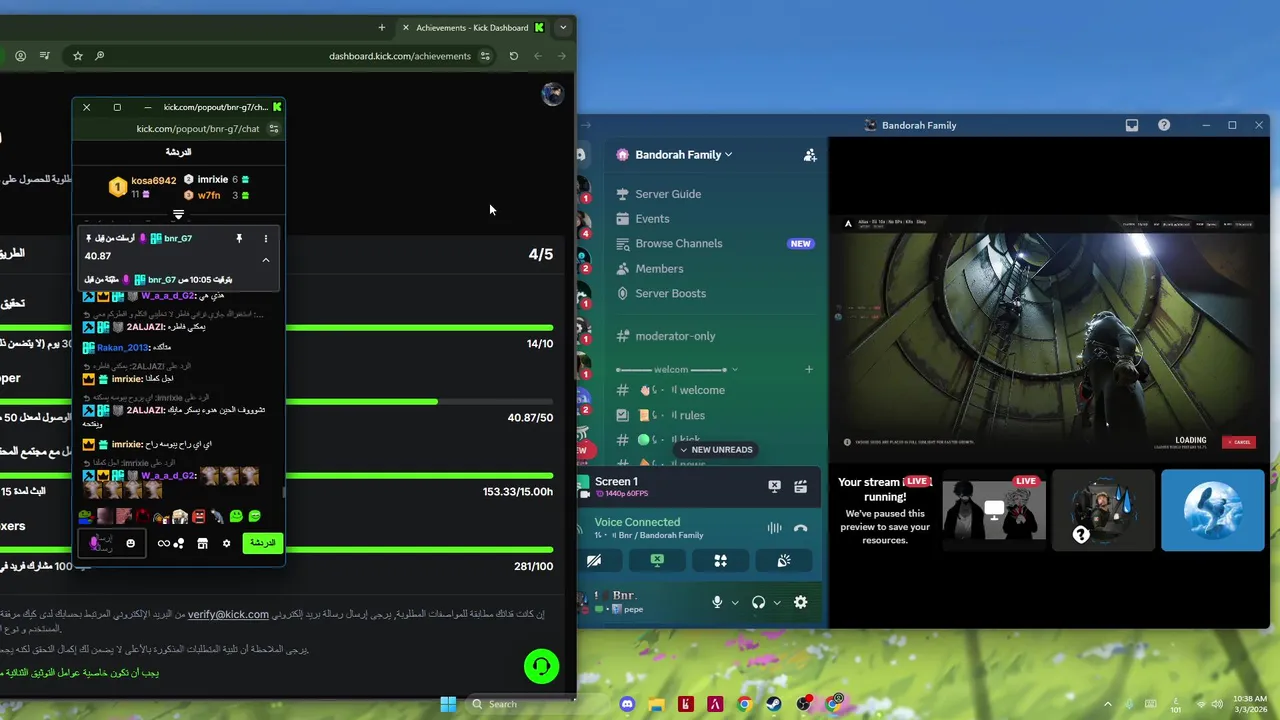Jump to NEW UNREADS in channel list
Image resolution: width=1280 pixels, height=720 pixels.
coord(716,450)
